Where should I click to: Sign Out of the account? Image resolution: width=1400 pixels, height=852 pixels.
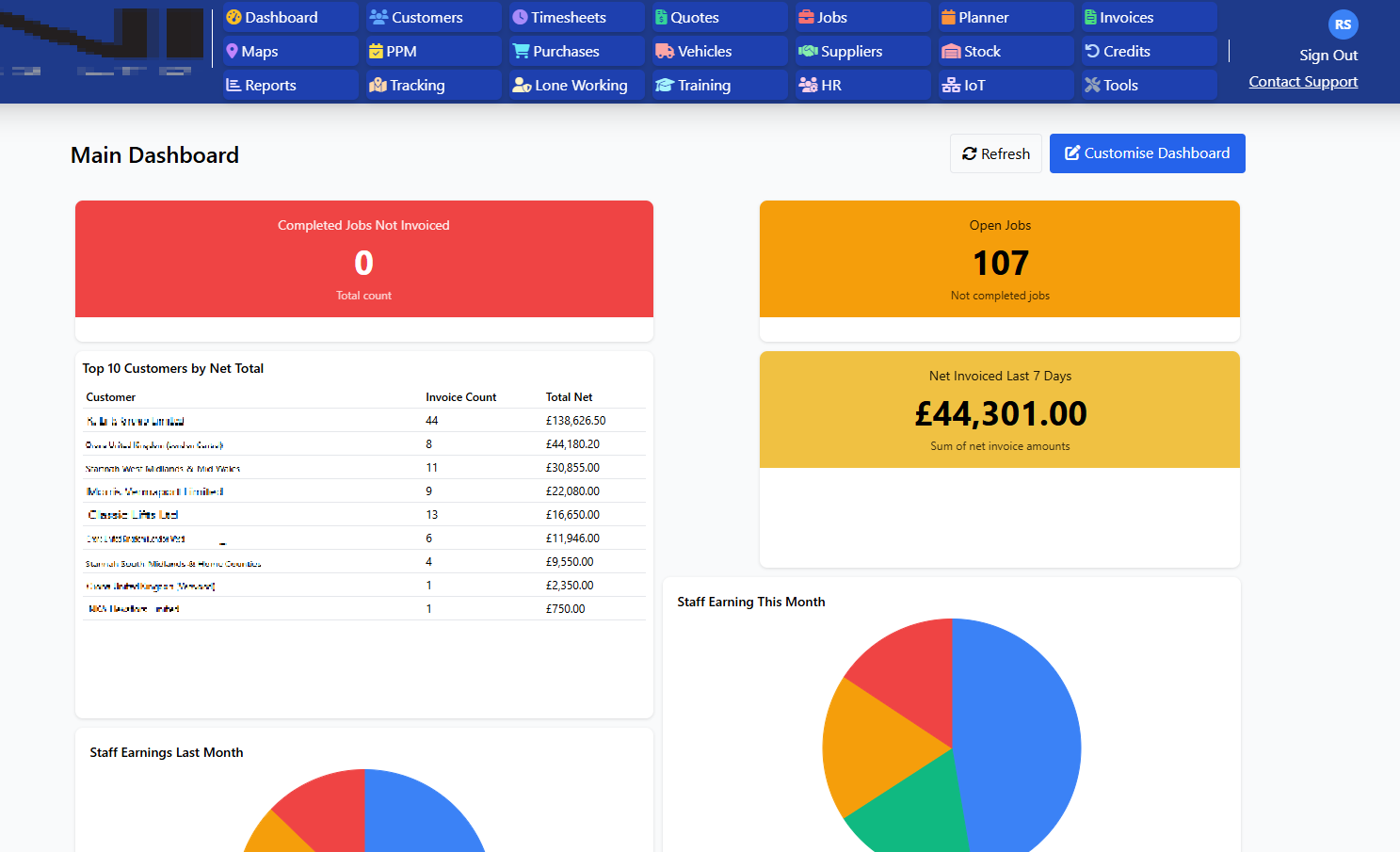point(1328,56)
